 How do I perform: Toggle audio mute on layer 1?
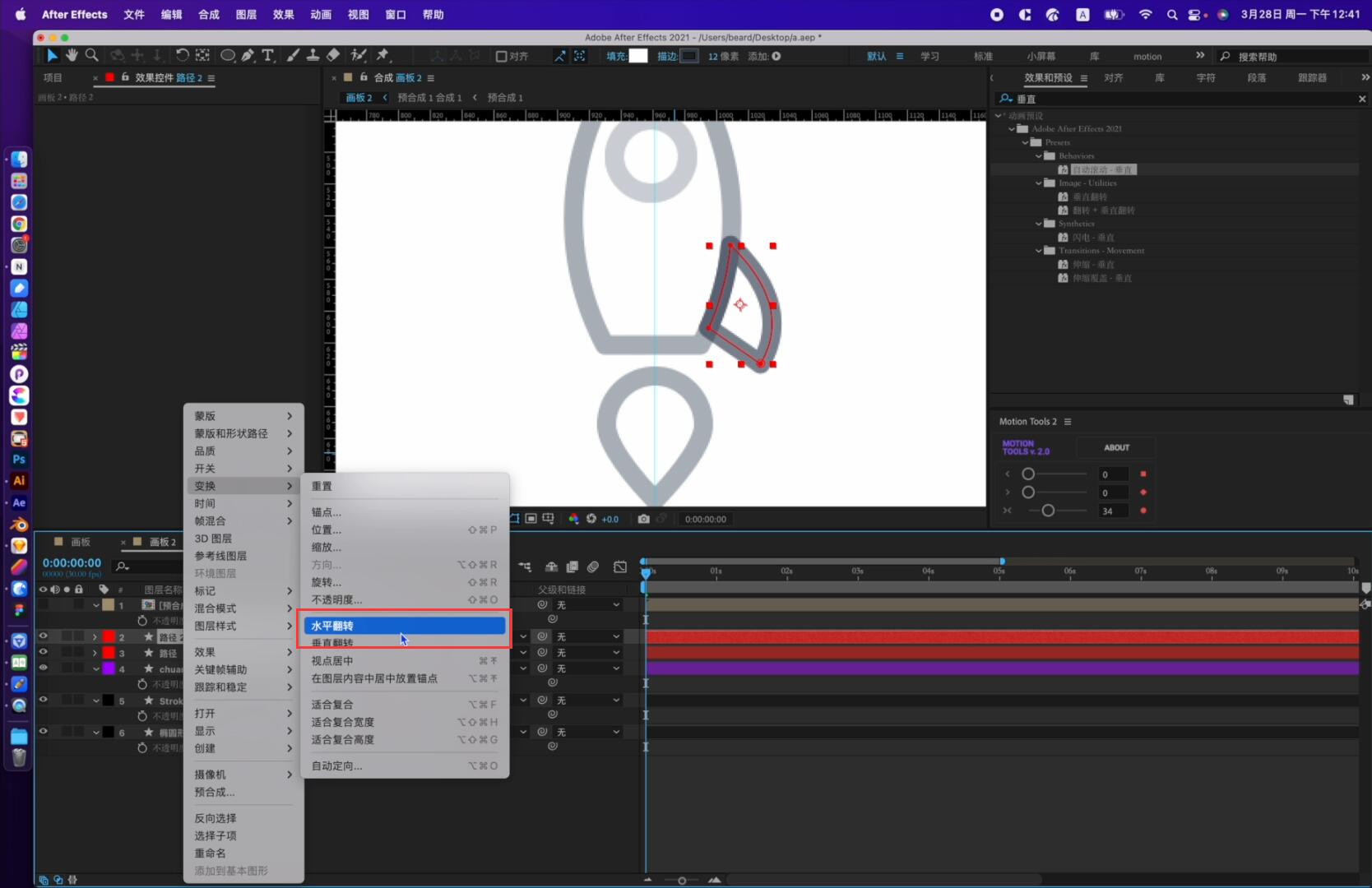point(55,604)
